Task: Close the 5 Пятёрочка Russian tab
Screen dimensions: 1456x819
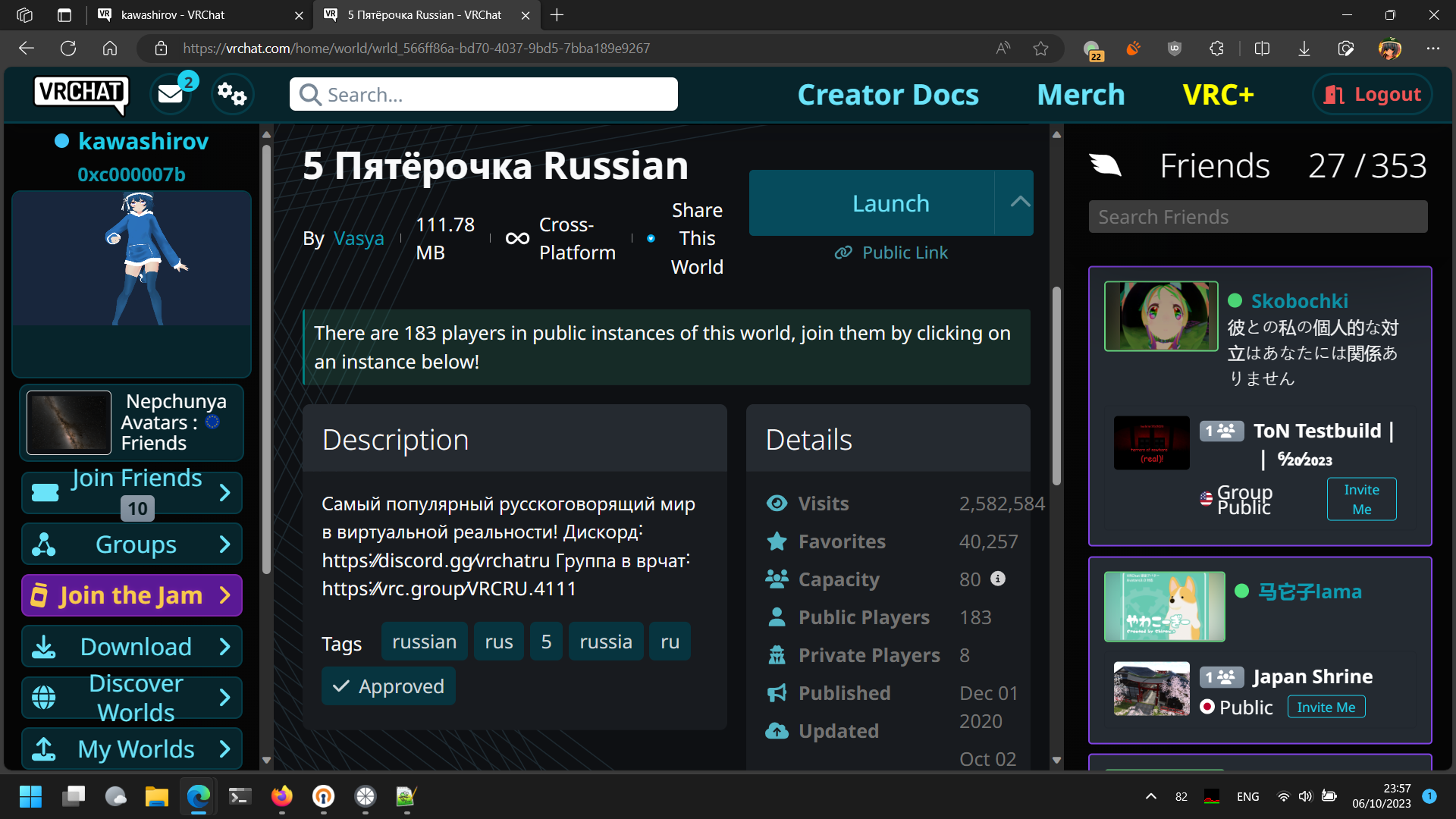Action: coord(526,15)
